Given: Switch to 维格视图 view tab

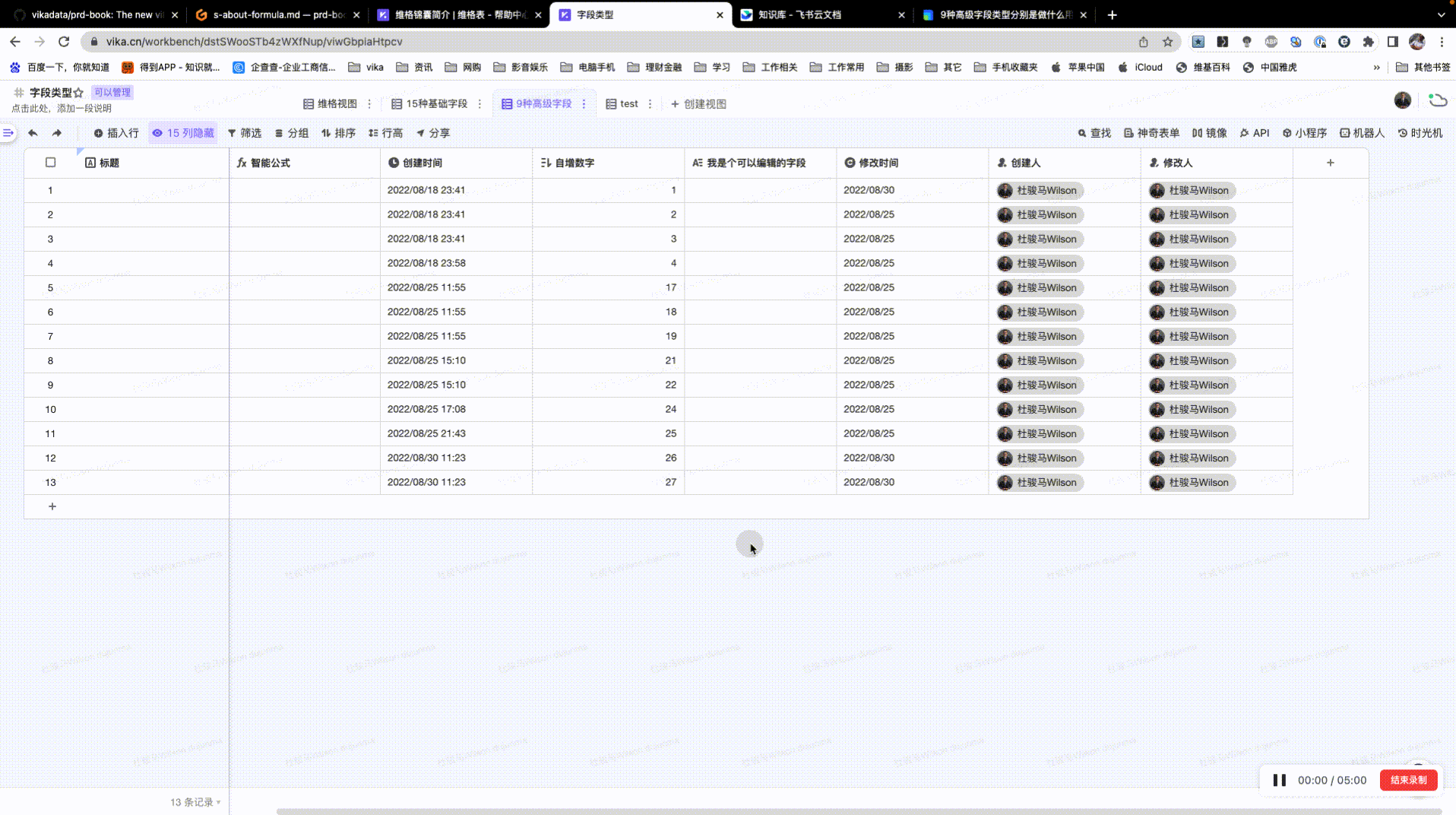Looking at the screenshot, I should click(x=330, y=104).
